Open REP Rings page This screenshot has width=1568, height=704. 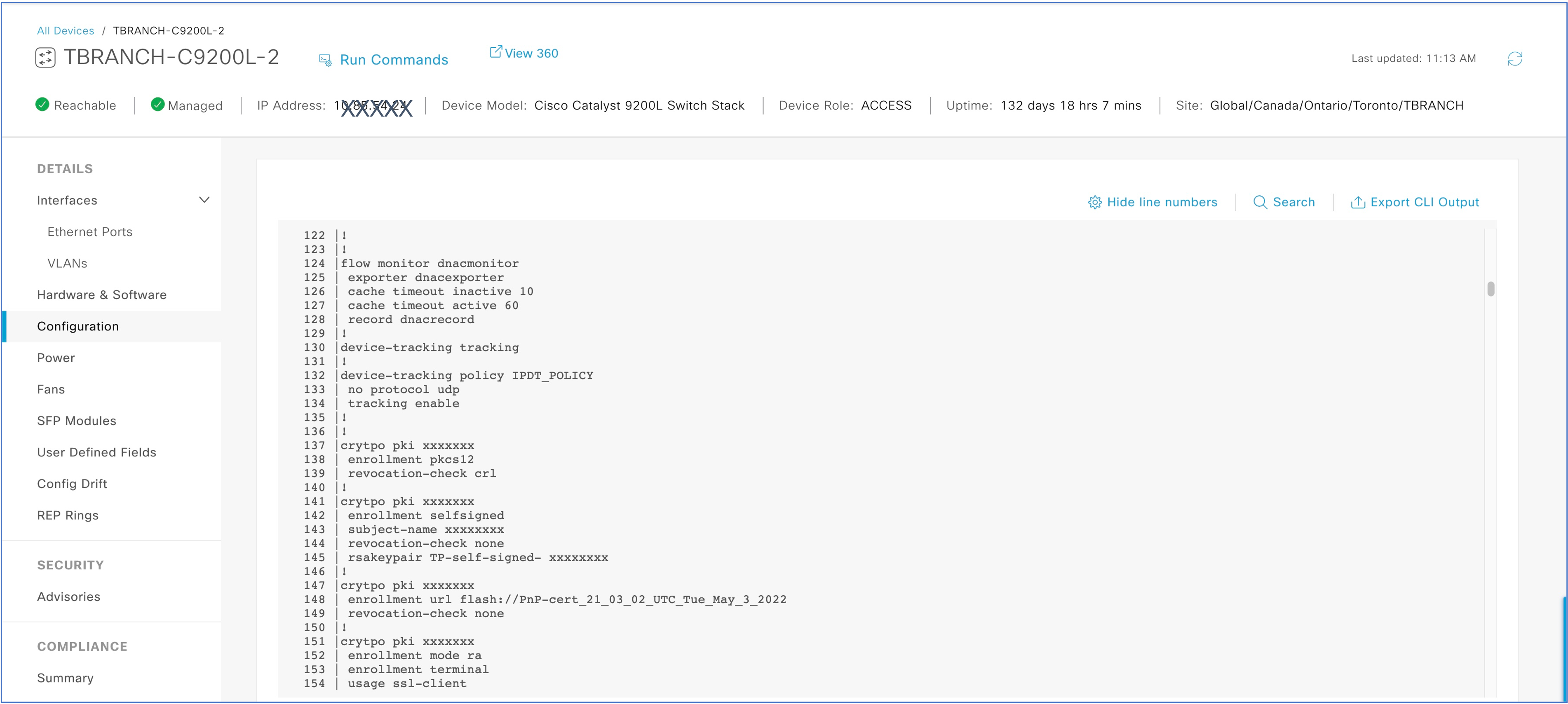68,515
